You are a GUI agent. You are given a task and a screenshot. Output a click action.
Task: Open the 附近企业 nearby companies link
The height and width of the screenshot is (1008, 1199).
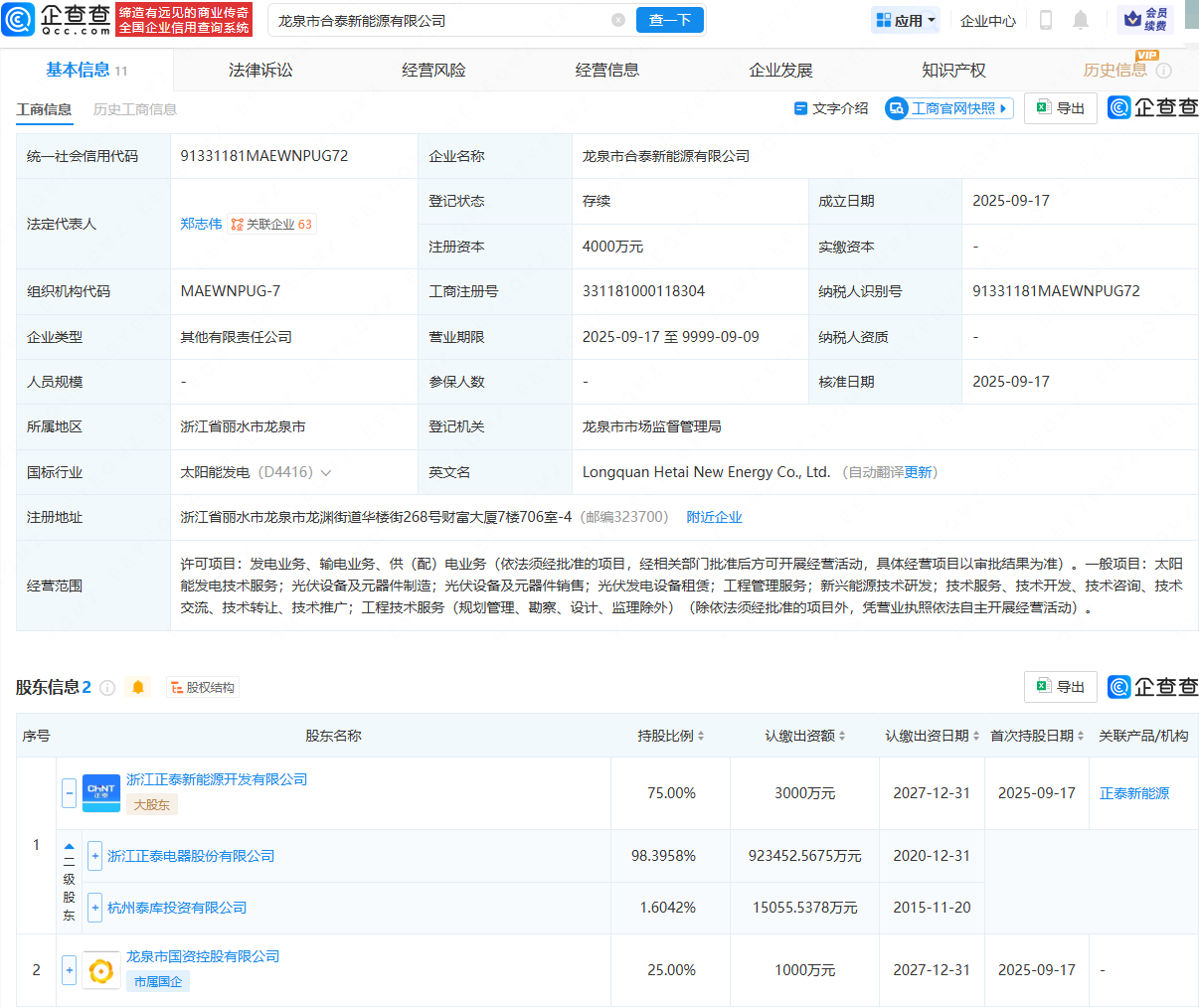point(714,516)
